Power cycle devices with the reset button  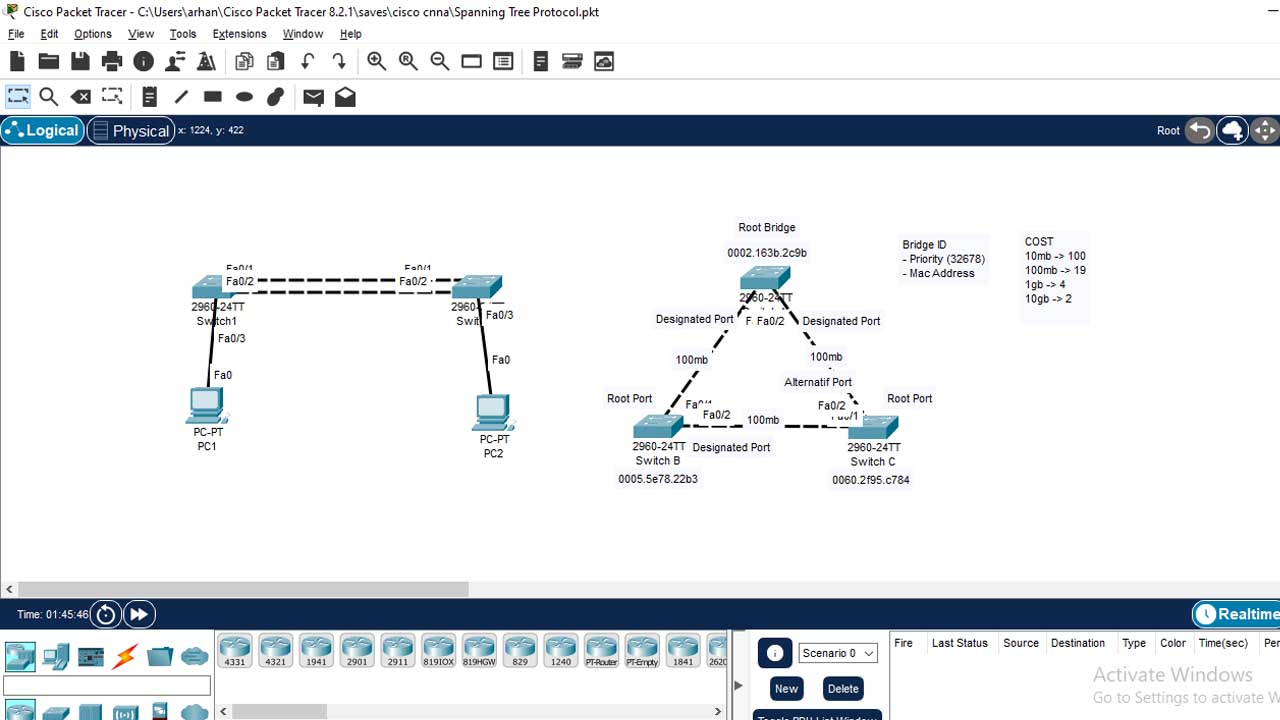pos(106,614)
